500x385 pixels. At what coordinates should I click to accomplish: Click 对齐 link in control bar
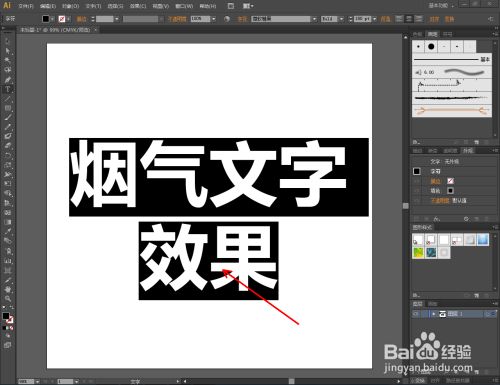coord(434,19)
